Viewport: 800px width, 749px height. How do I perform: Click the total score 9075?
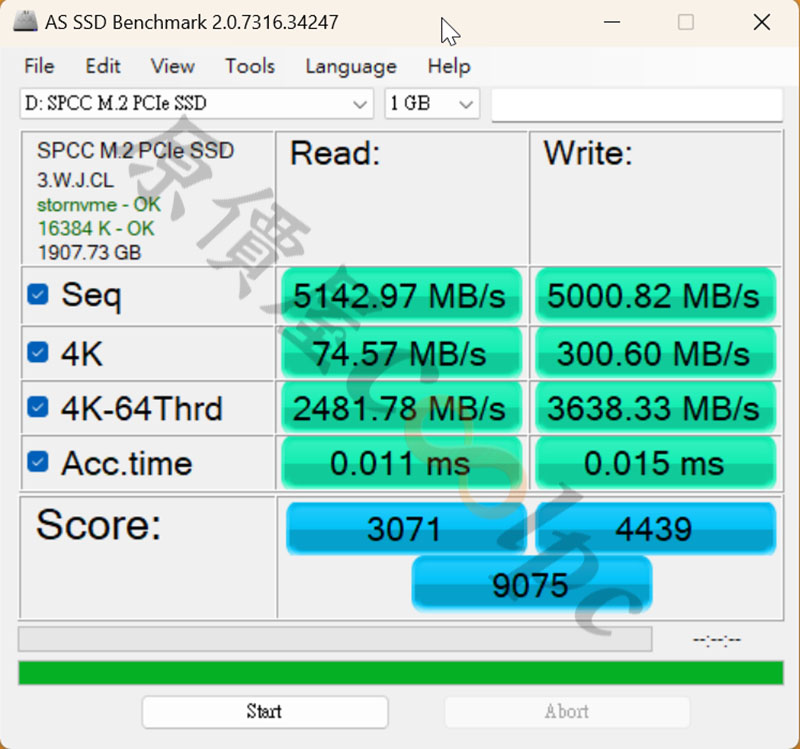point(531,584)
